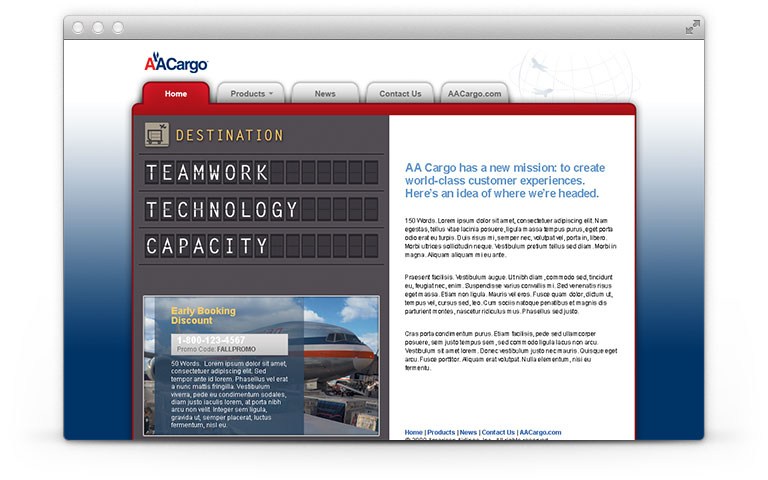Follow the footer Contact Us link
This screenshot has height=480, width=768.
tap(498, 432)
